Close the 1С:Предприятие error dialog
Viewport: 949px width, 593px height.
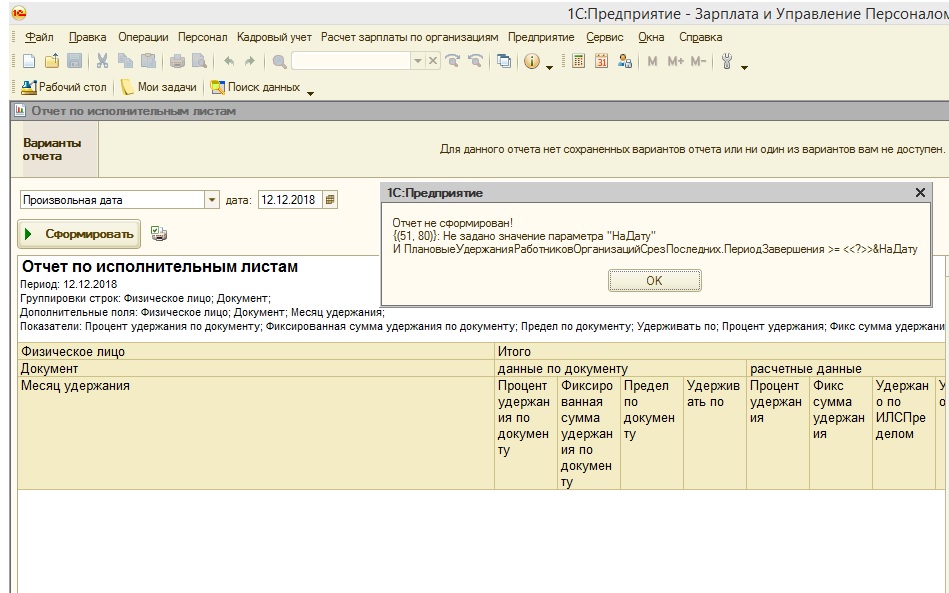pos(920,192)
